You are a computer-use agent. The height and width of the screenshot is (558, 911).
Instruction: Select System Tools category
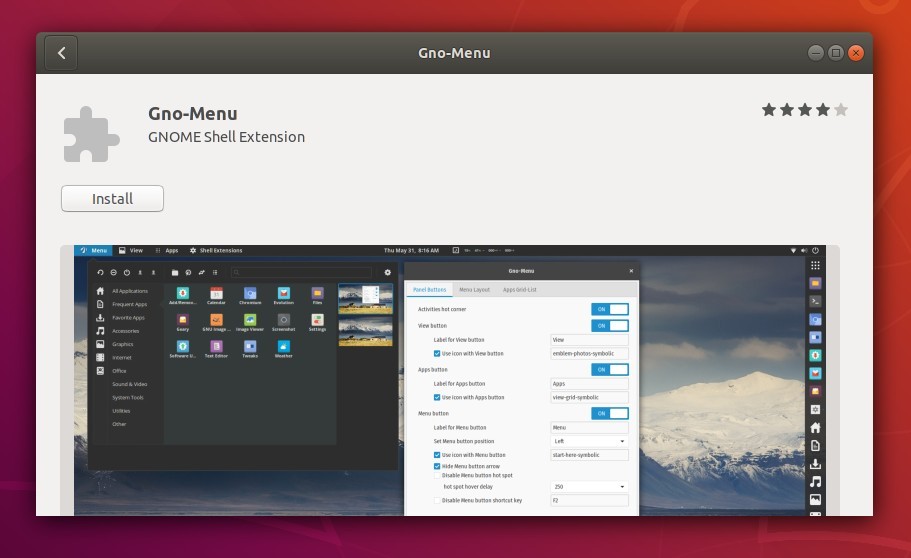[x=128, y=398]
